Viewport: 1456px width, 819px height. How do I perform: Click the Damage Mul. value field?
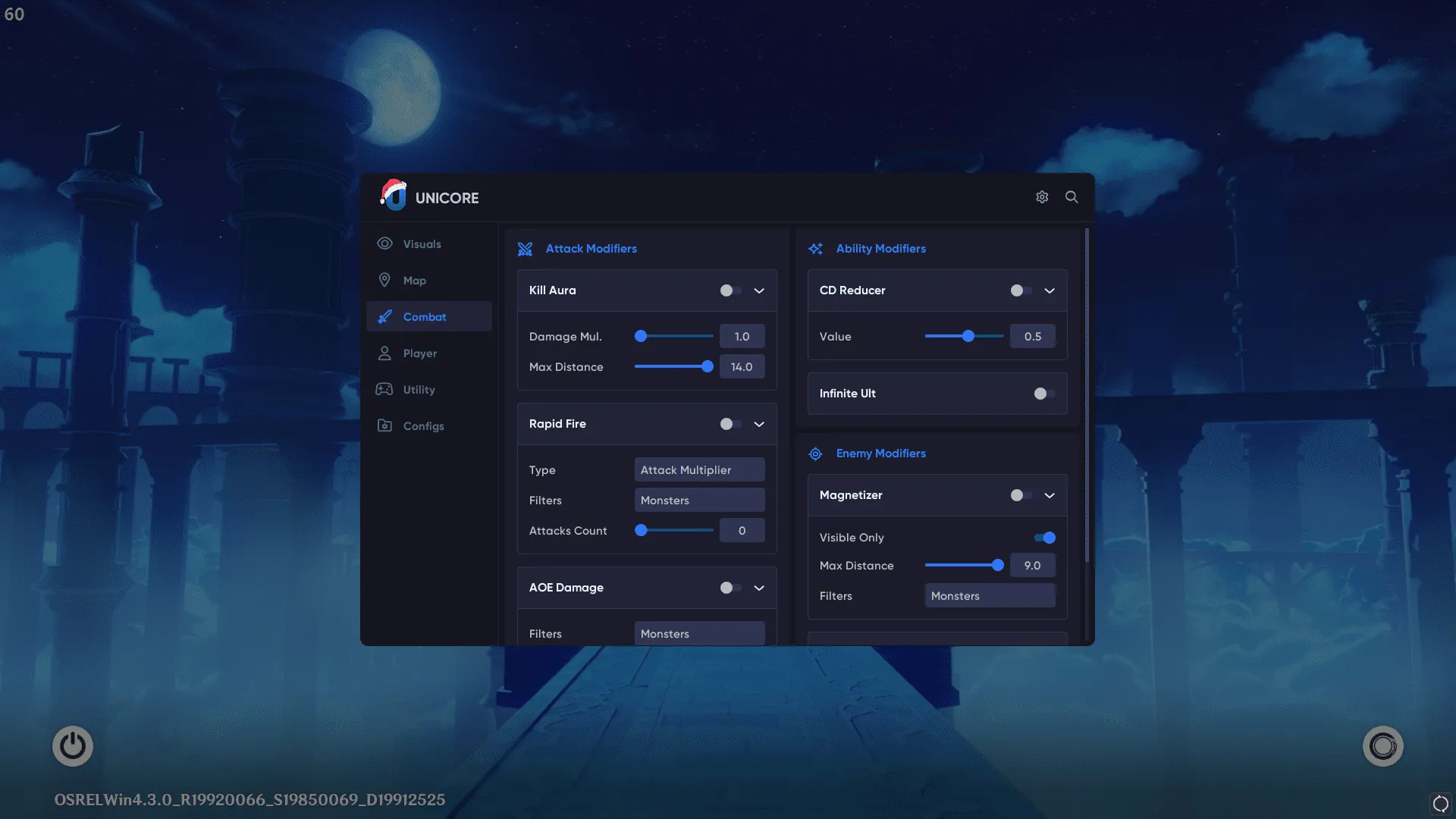tap(742, 337)
